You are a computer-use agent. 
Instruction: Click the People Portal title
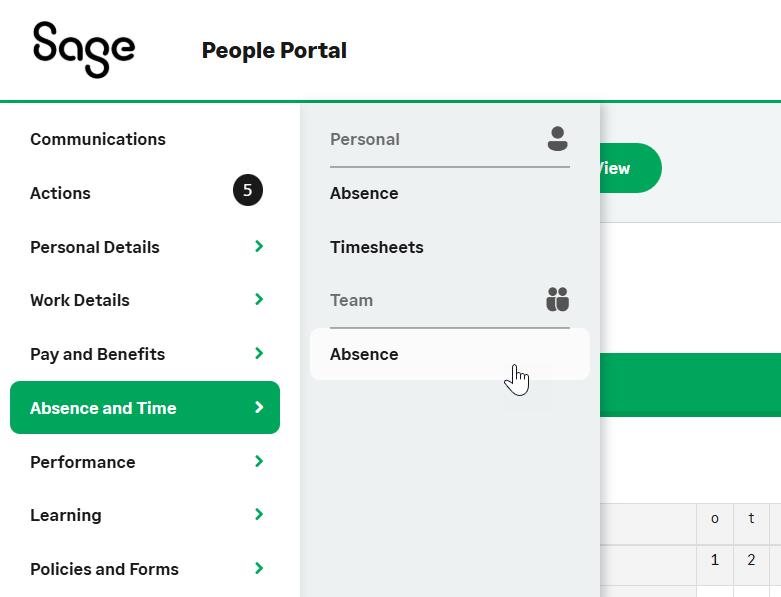pos(274,50)
